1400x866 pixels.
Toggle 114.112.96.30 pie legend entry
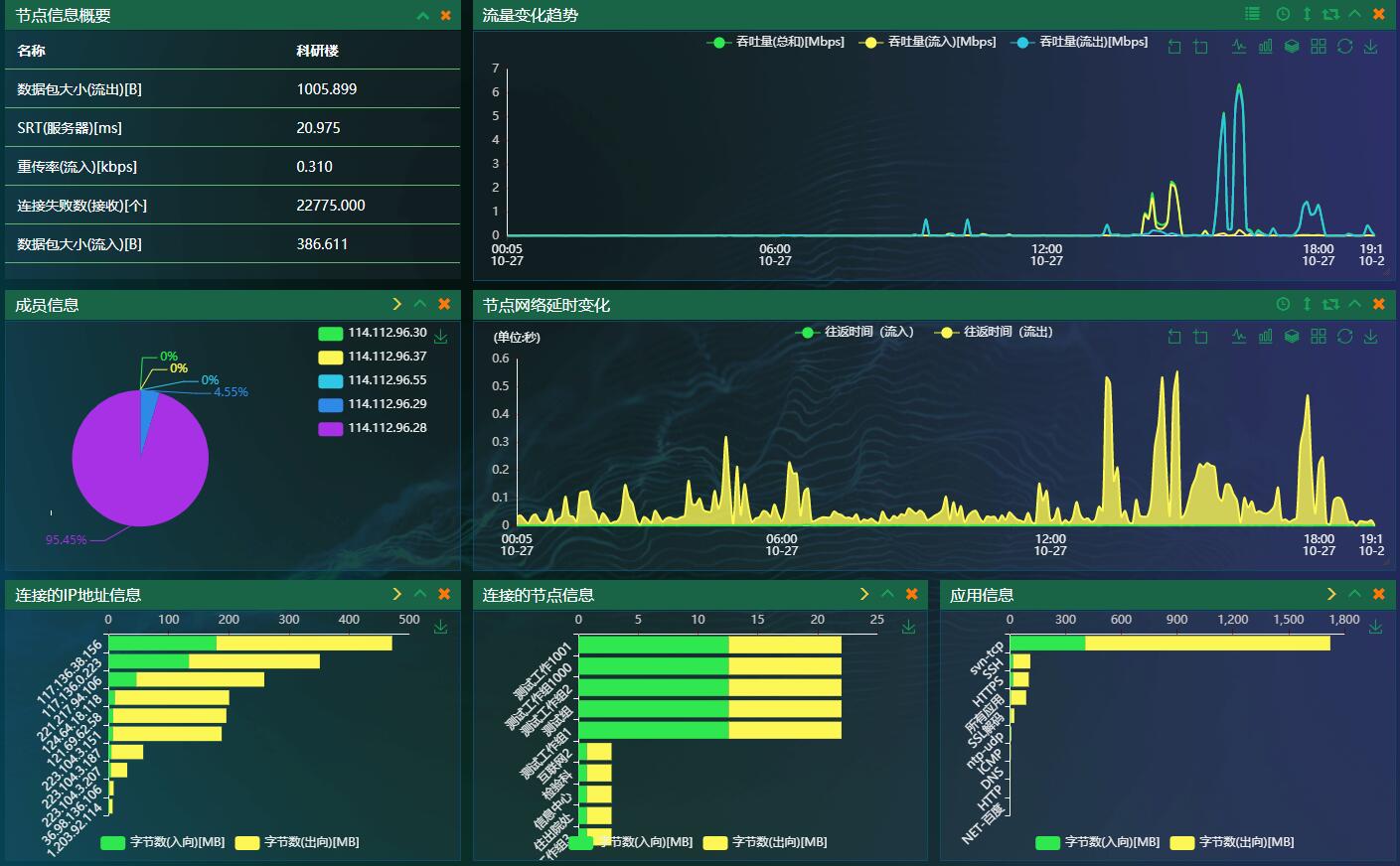[373, 333]
